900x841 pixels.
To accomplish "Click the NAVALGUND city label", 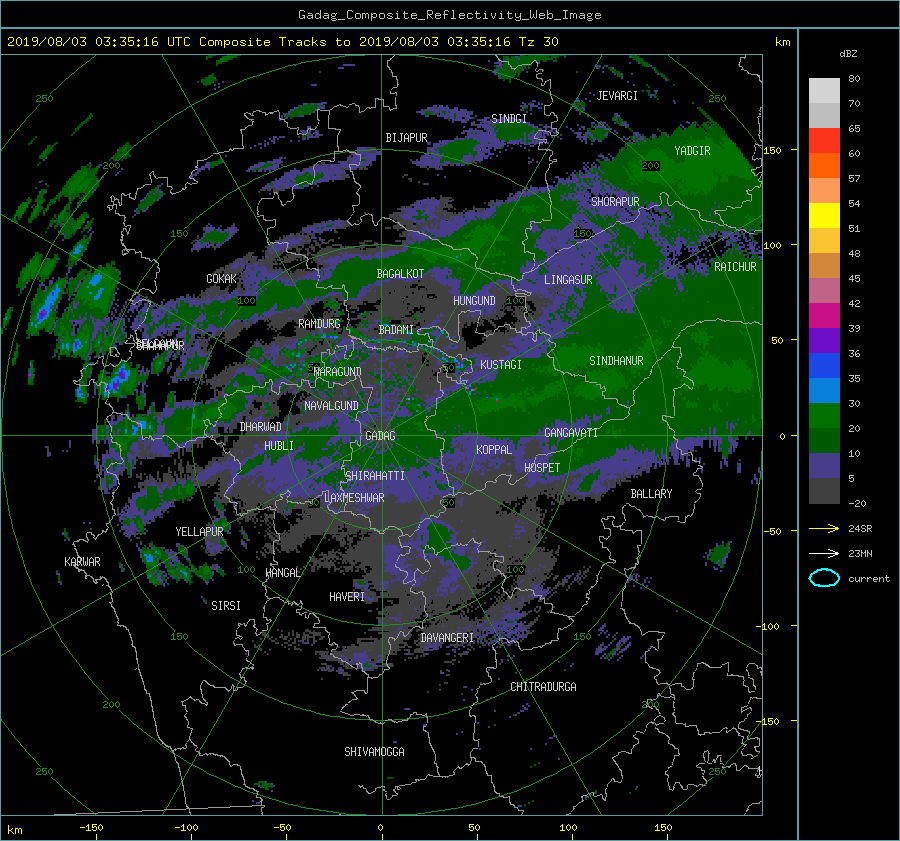I will tap(331, 406).
